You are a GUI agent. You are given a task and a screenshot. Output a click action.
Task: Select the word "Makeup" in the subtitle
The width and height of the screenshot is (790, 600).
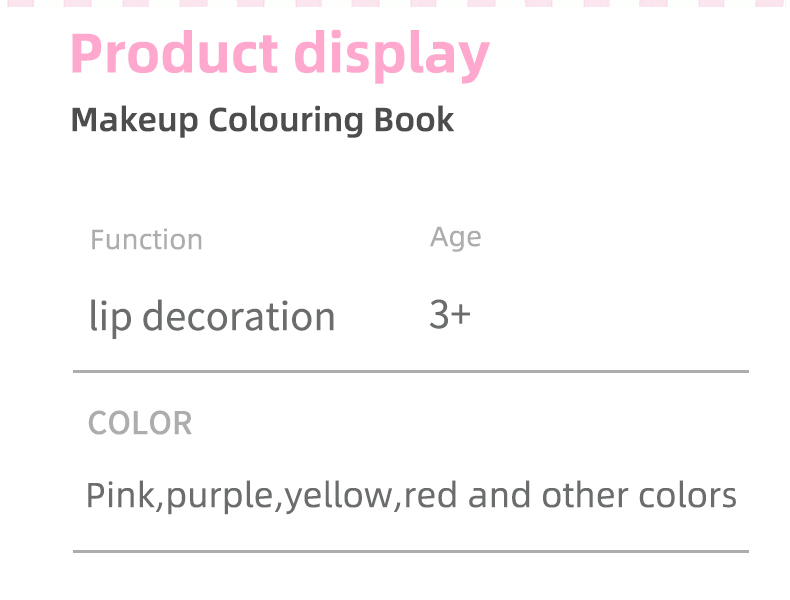tap(135, 121)
